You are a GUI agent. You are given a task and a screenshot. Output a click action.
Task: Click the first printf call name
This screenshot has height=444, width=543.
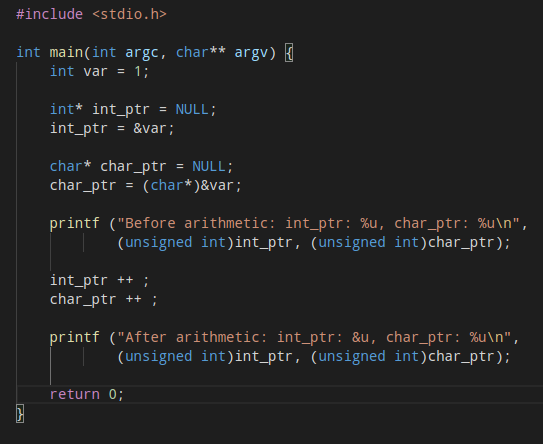(75, 224)
